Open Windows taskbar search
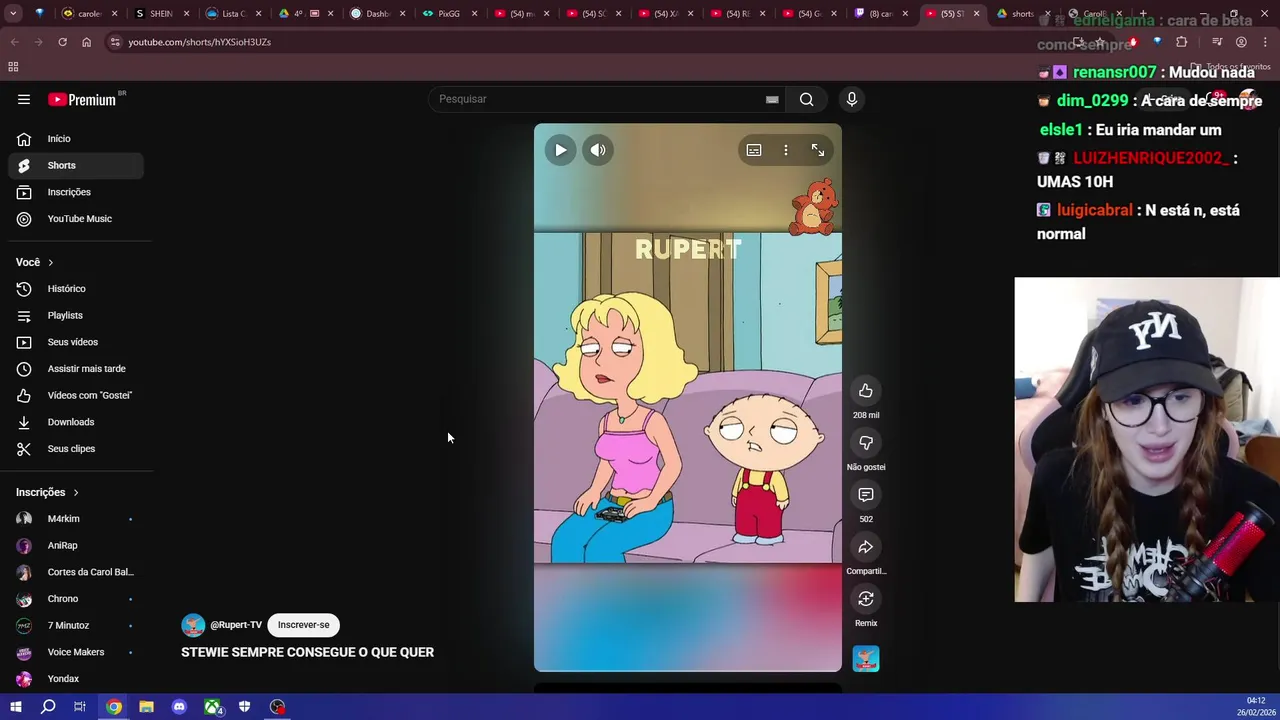The image size is (1280, 720). click(48, 707)
